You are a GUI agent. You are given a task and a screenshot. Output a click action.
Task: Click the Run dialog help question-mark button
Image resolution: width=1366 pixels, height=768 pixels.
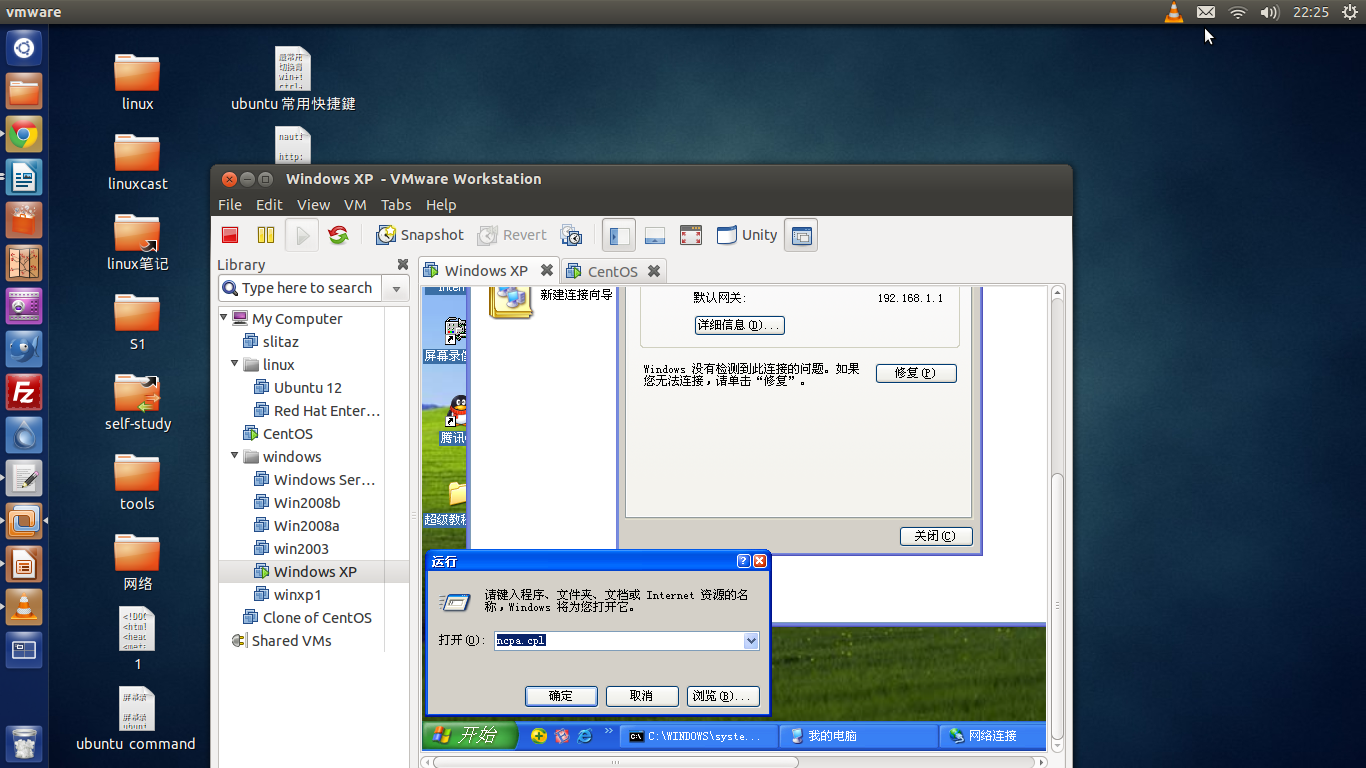tap(743, 561)
